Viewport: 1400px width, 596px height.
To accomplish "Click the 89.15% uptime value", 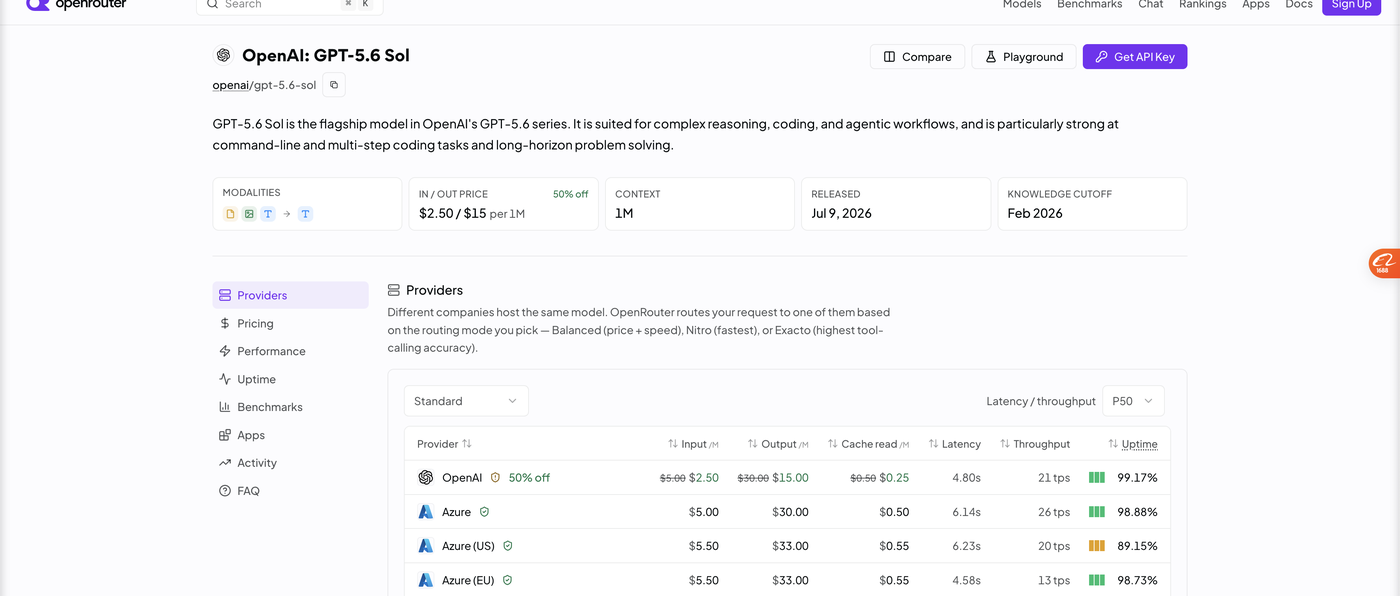I will (1138, 546).
